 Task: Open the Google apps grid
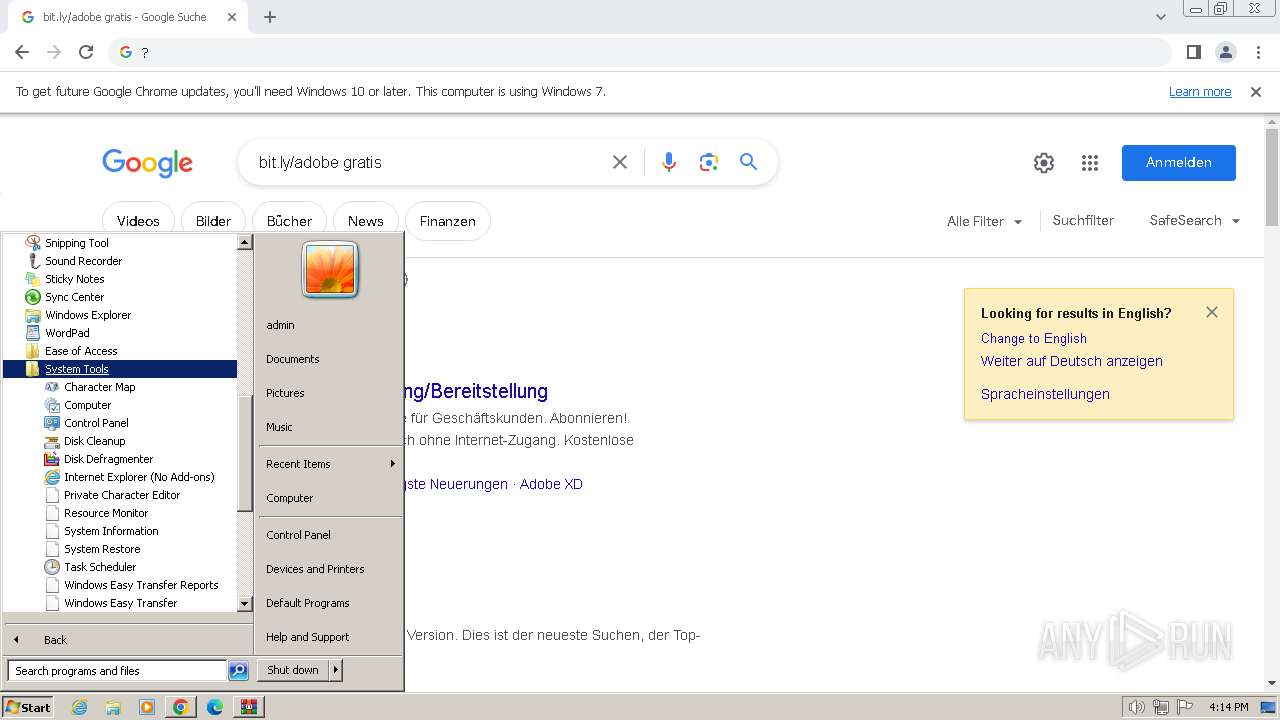1090,163
